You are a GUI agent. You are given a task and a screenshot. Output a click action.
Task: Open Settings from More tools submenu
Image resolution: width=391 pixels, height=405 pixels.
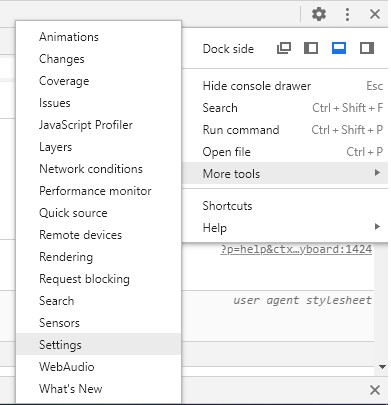(x=98, y=344)
